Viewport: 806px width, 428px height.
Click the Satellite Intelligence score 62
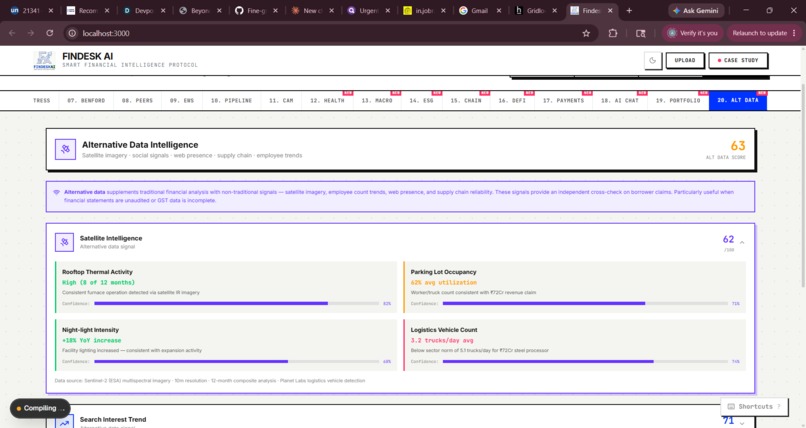point(728,239)
